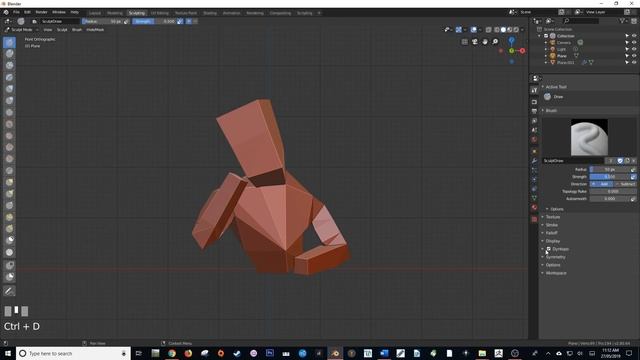Click the outliner search field
This screenshot has height=360, width=640.
pos(582,21)
